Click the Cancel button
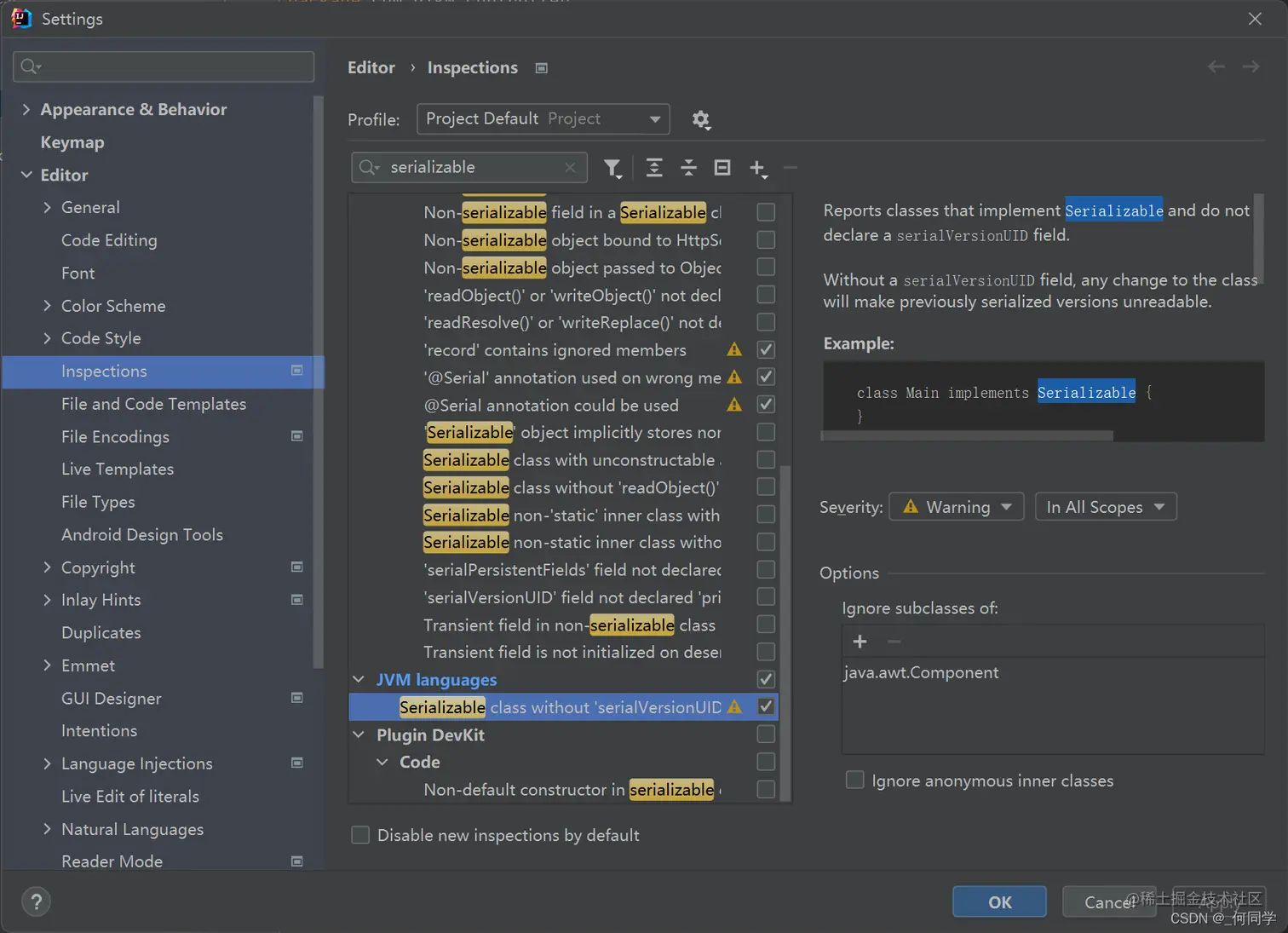 point(1109,901)
